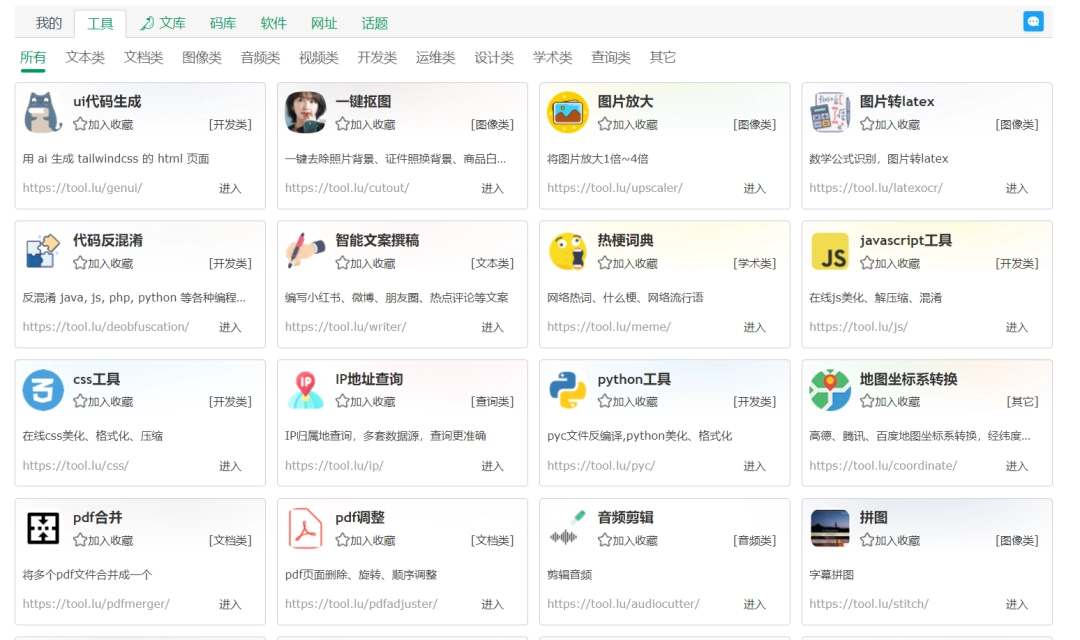The height and width of the screenshot is (640, 1080).
Task: Click the python工具 snake logo icon
Action: click(568, 390)
